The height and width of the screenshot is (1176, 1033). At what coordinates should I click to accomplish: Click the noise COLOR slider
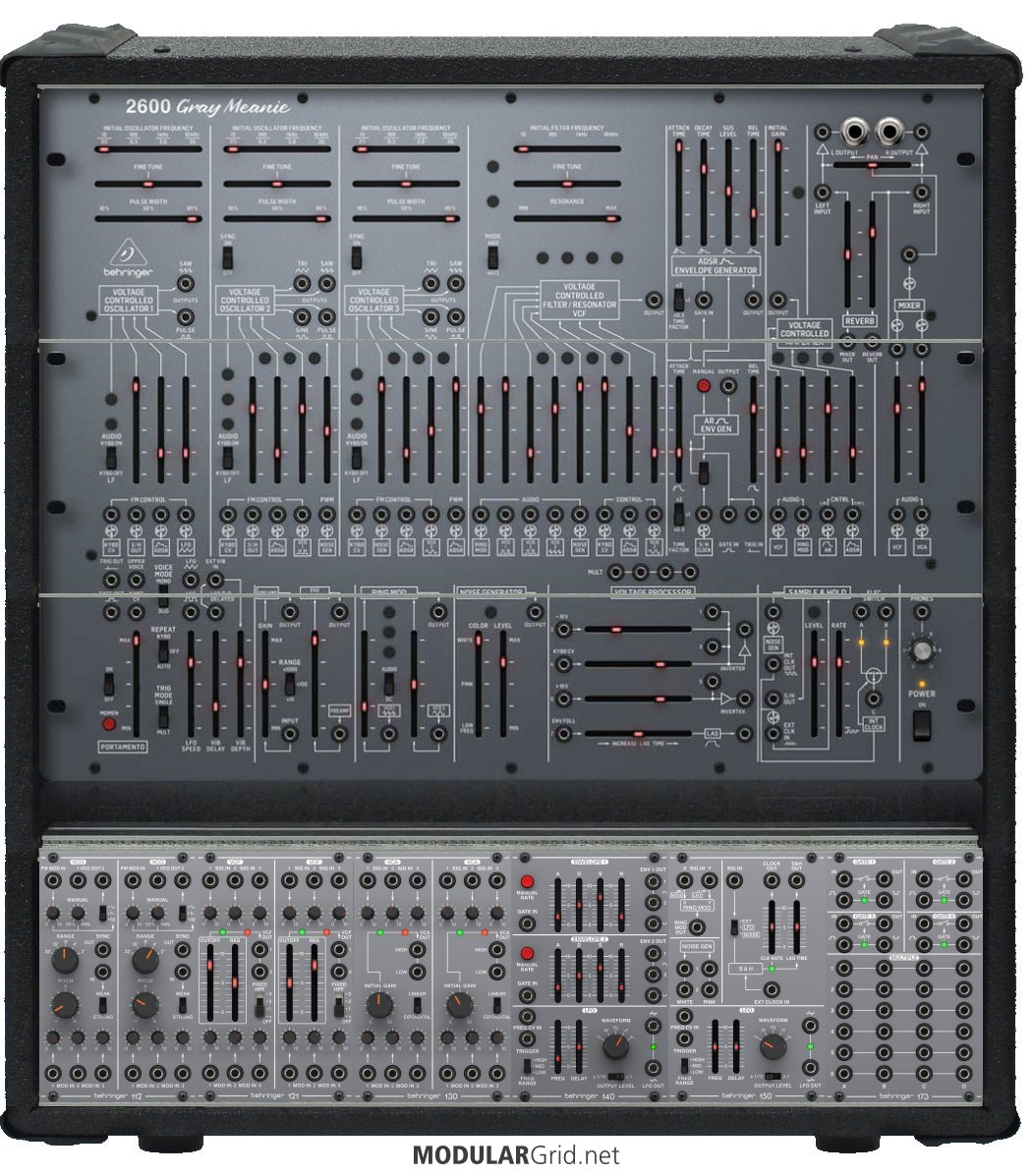click(478, 684)
